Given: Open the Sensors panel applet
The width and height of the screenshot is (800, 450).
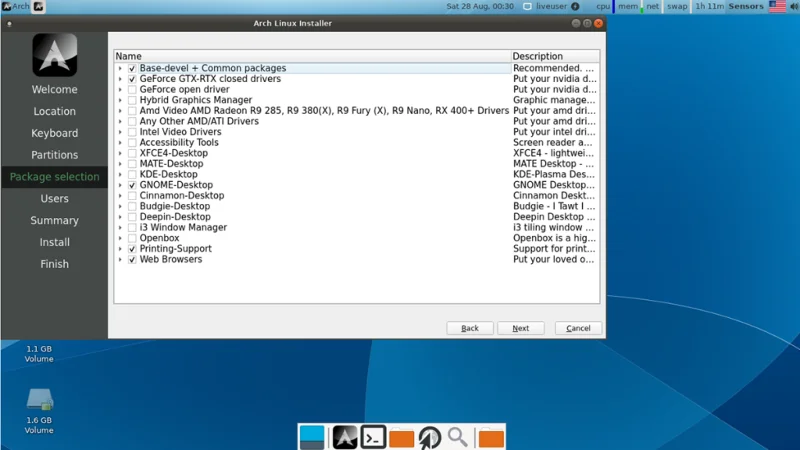Looking at the screenshot, I should pyautogui.click(x=746, y=7).
